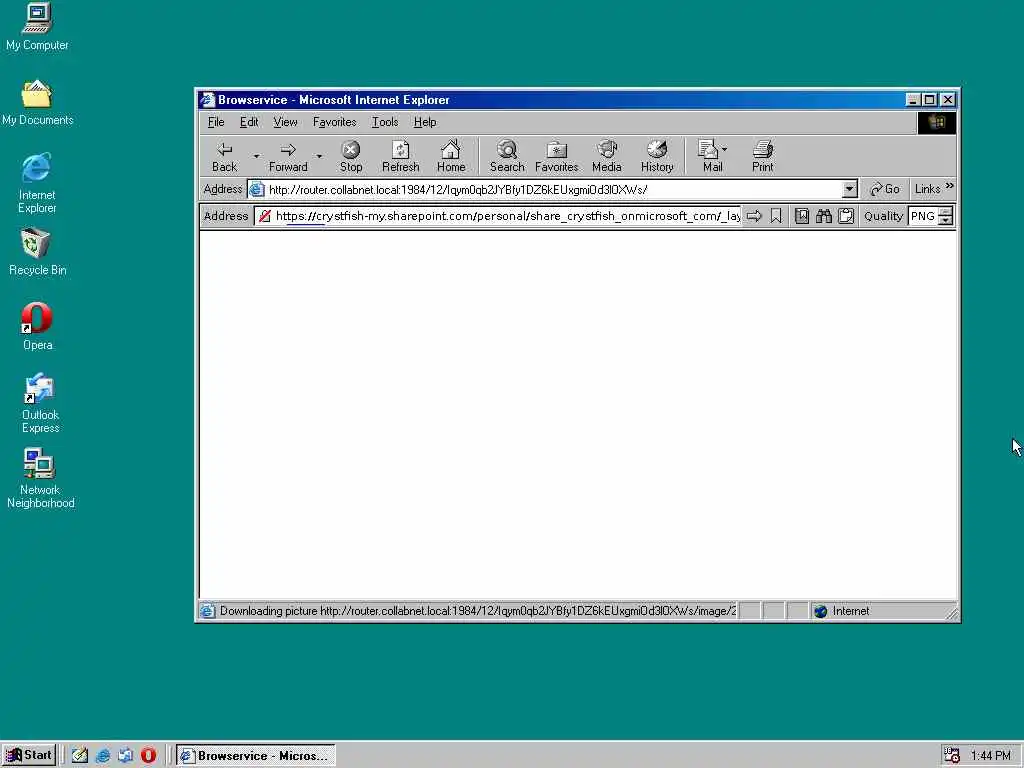Decrease quality with the down stepper arrow
The width and height of the screenshot is (1024, 768).
(x=946, y=221)
